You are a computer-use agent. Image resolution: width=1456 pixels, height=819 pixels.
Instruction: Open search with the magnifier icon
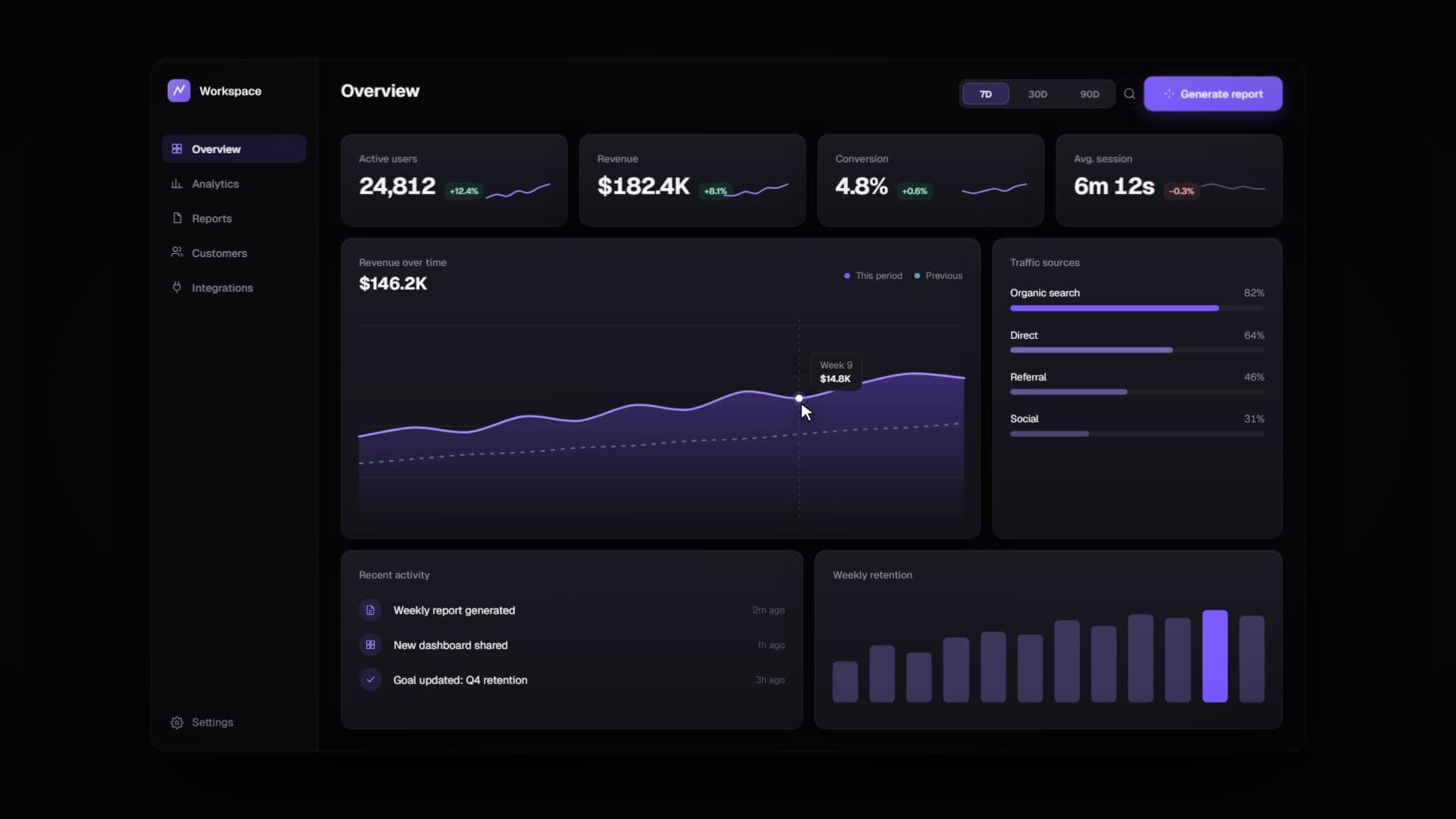(x=1129, y=94)
